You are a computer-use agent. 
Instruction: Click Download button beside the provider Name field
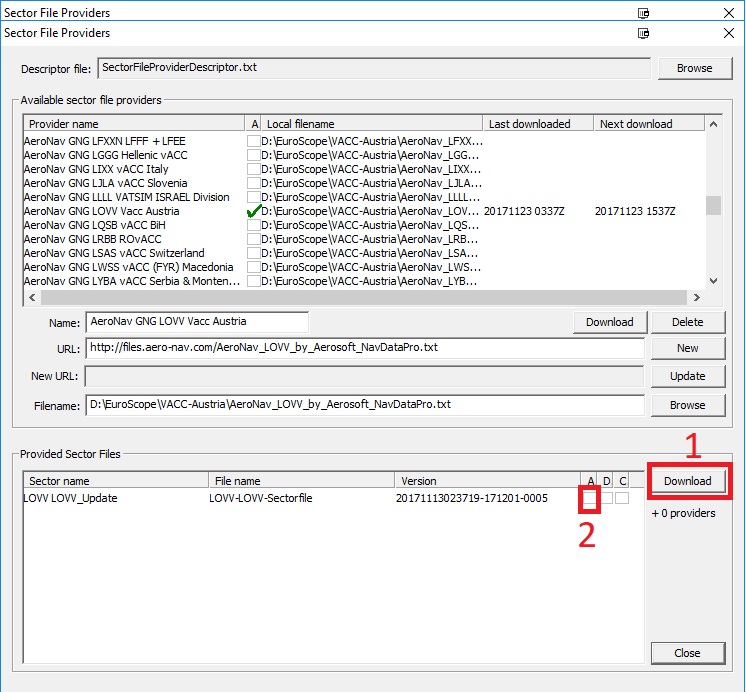[x=609, y=322]
